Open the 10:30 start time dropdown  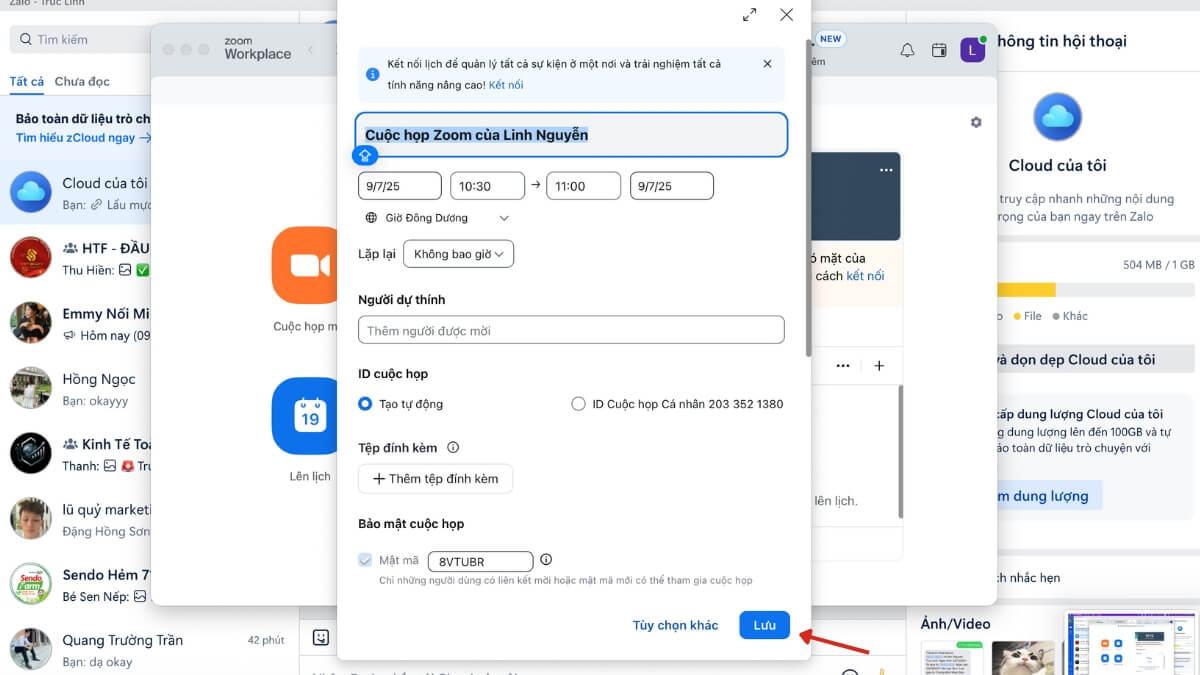point(487,186)
